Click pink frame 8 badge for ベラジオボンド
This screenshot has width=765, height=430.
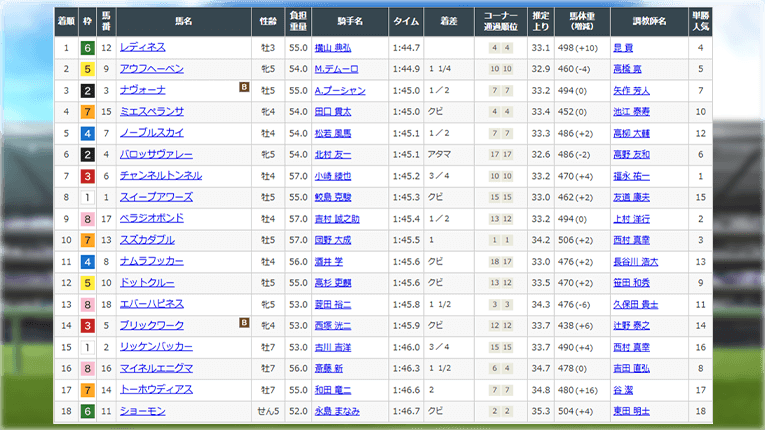coord(90,219)
